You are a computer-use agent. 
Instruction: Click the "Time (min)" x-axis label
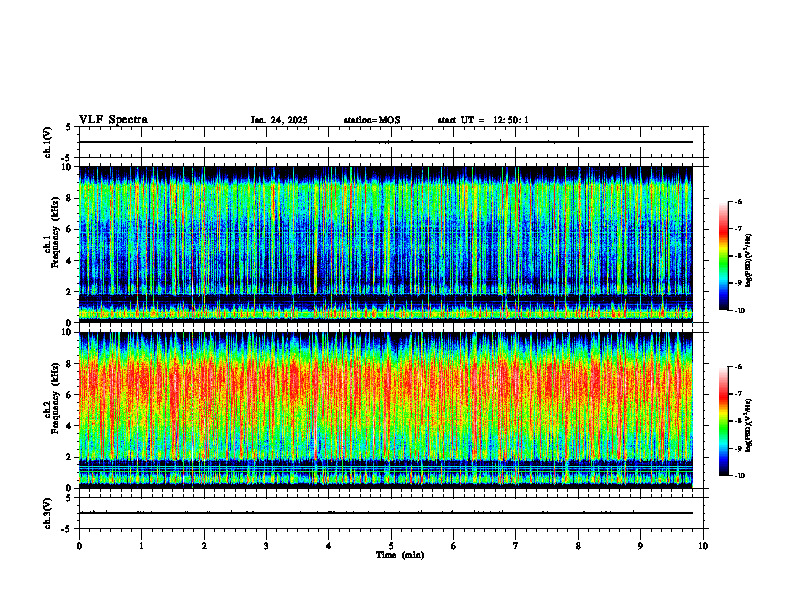coord(400,555)
